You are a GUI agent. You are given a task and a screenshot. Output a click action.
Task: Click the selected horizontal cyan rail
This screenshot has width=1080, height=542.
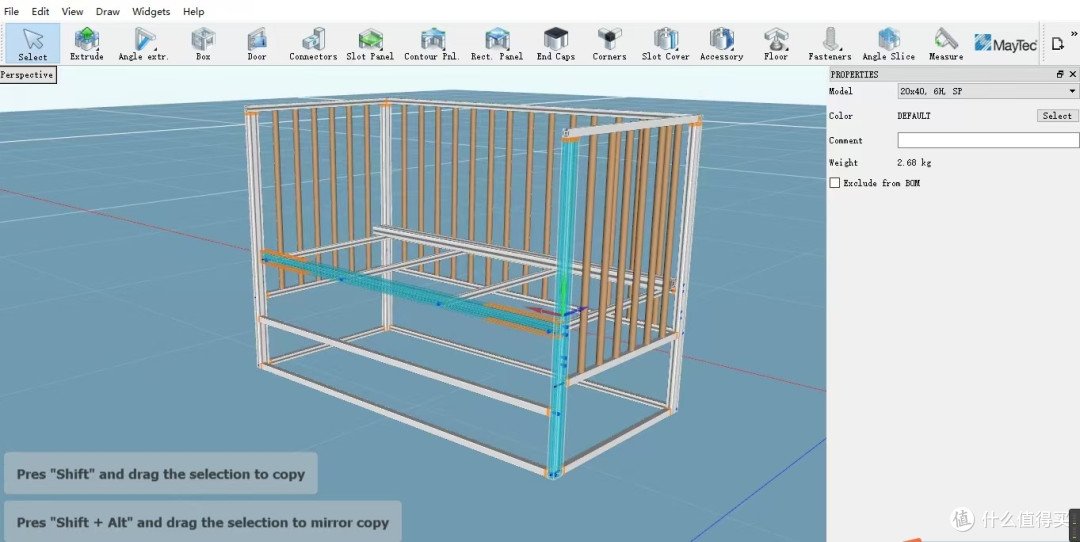click(406, 293)
